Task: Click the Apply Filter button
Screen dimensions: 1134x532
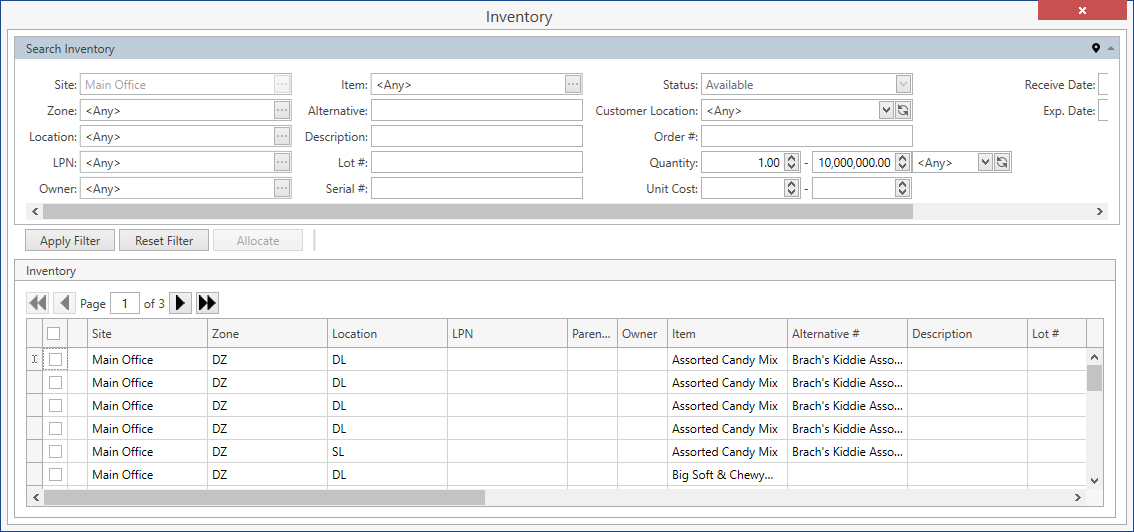Action: [x=70, y=241]
